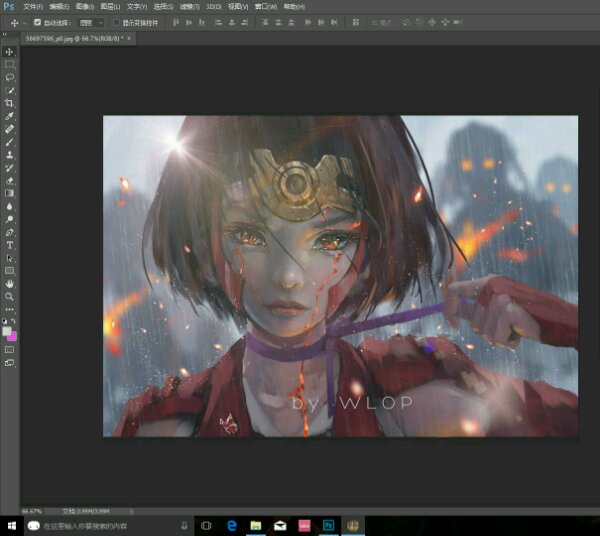Select the Clone Stamp tool
The height and width of the screenshot is (536, 600).
9,155
